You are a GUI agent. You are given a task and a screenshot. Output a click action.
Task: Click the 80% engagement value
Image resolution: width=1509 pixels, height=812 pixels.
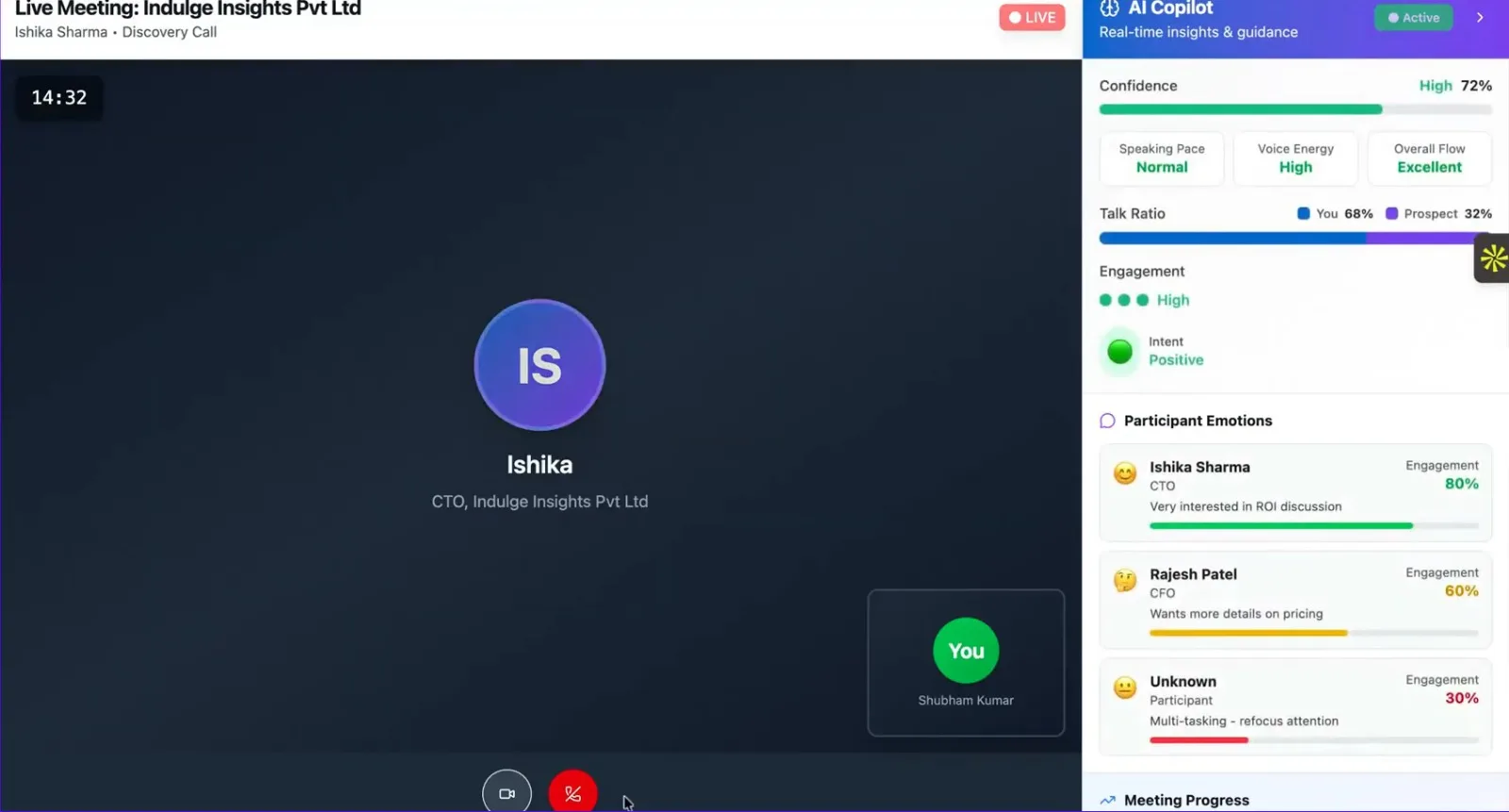tap(1462, 484)
